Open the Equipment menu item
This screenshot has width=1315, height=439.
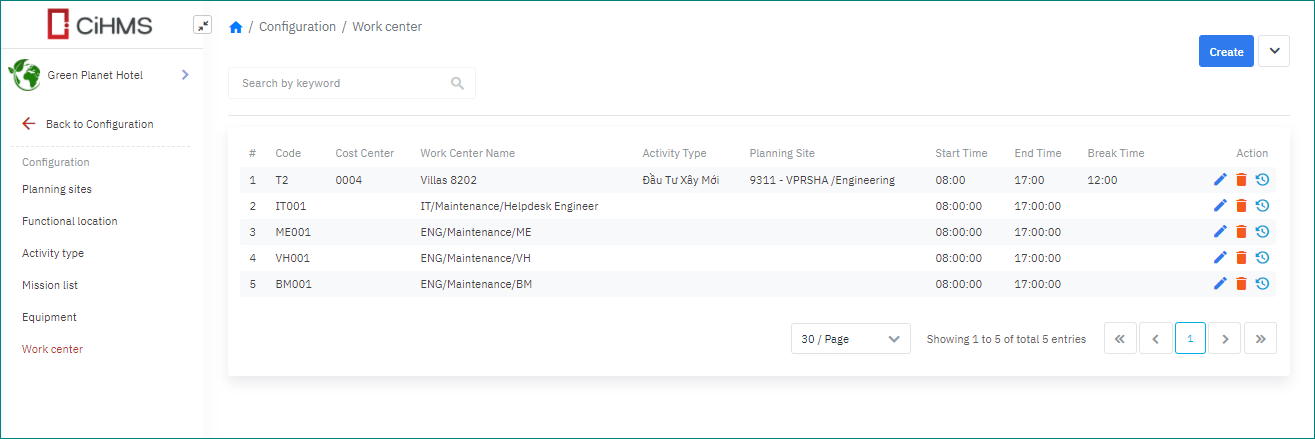pyautogui.click(x=49, y=317)
